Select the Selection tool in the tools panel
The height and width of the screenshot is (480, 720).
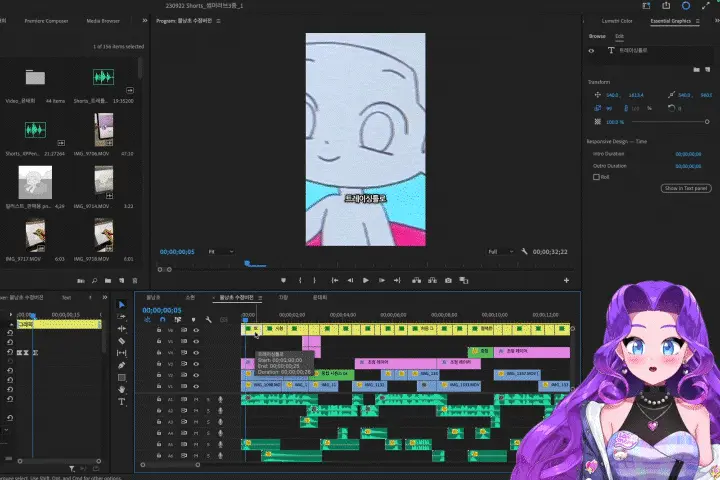pyautogui.click(x=121, y=305)
